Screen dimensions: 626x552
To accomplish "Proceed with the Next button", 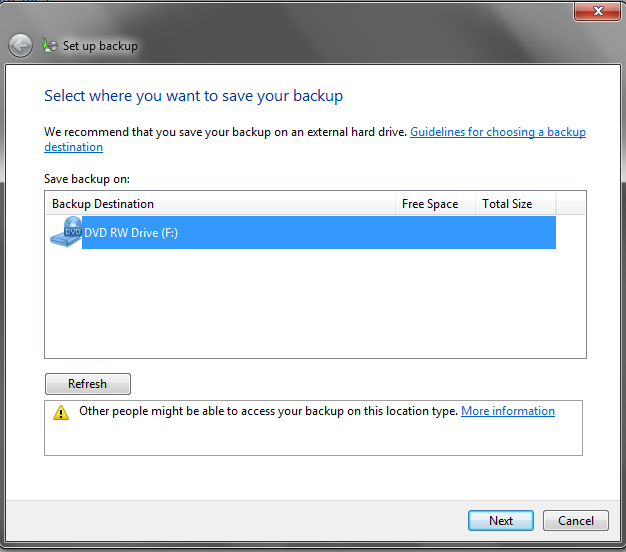I will point(501,520).
